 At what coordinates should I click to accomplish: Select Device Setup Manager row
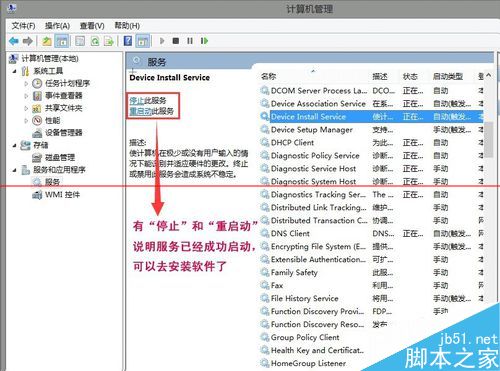coord(372,130)
